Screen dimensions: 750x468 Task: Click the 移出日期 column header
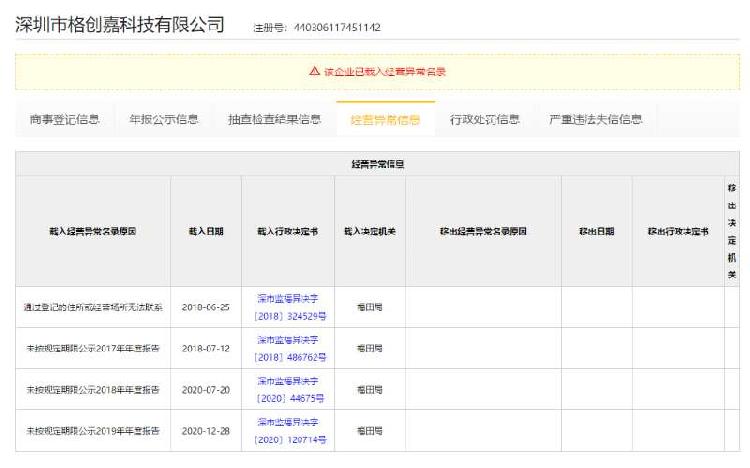(596, 231)
